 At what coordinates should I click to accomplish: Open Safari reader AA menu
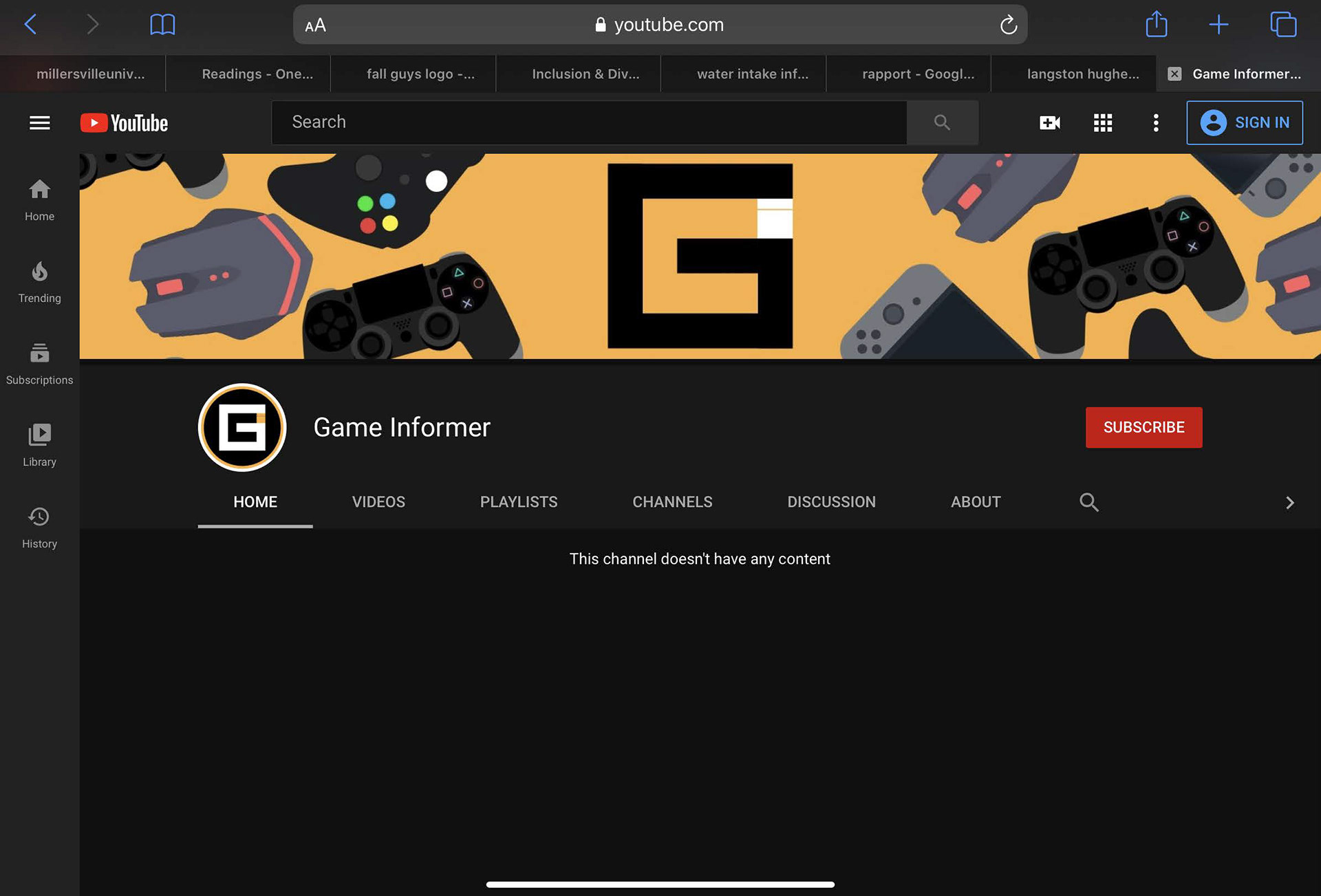click(315, 25)
